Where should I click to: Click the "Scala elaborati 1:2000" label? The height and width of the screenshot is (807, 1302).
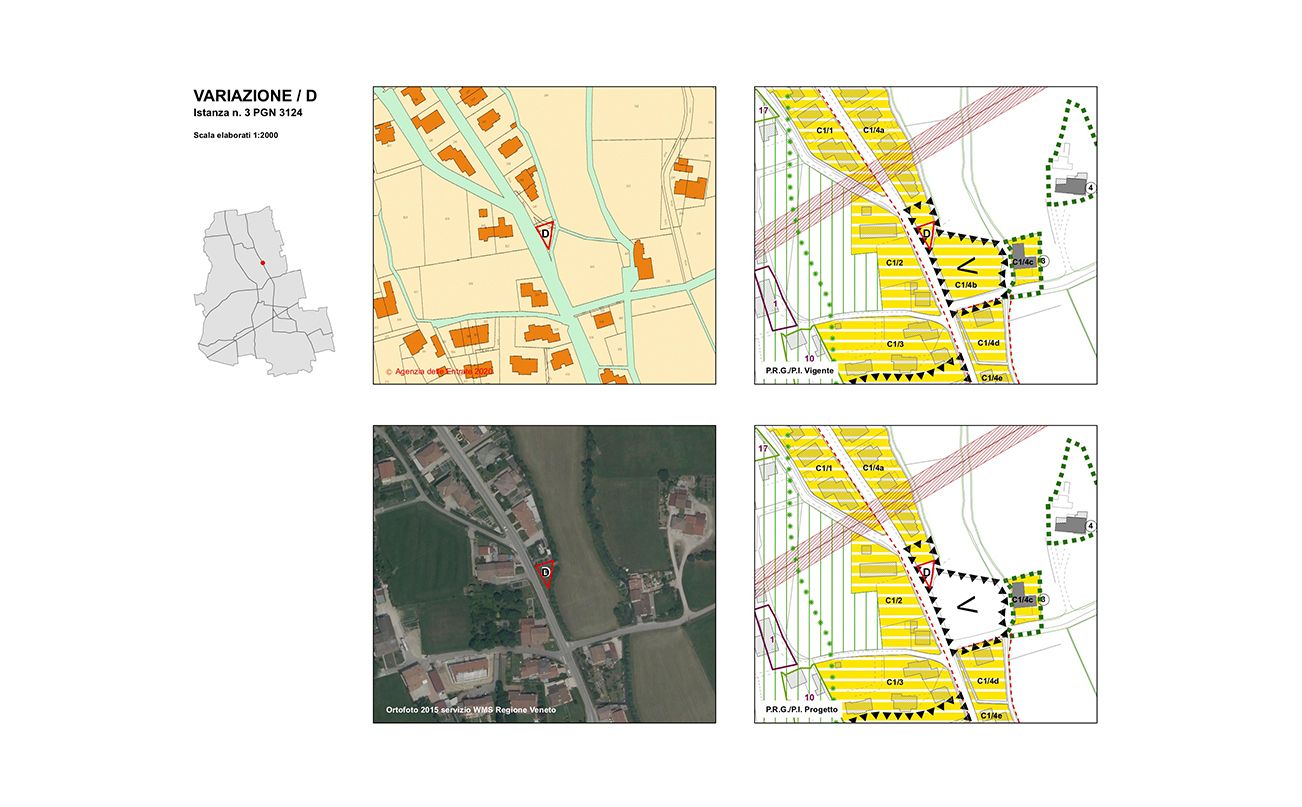pos(236,134)
